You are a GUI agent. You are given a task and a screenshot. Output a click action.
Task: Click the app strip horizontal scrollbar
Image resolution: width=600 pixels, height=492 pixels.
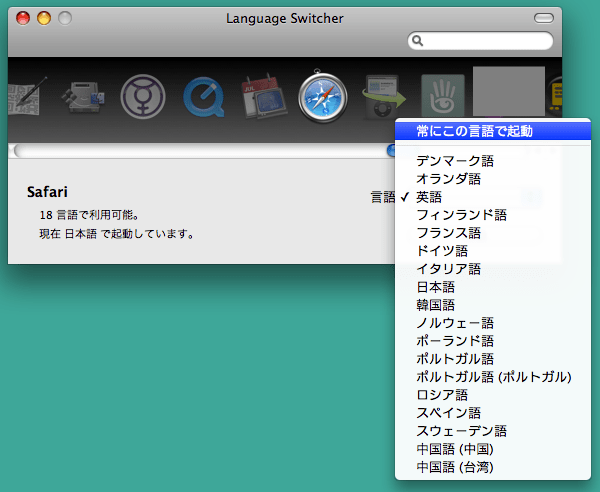click(202, 151)
